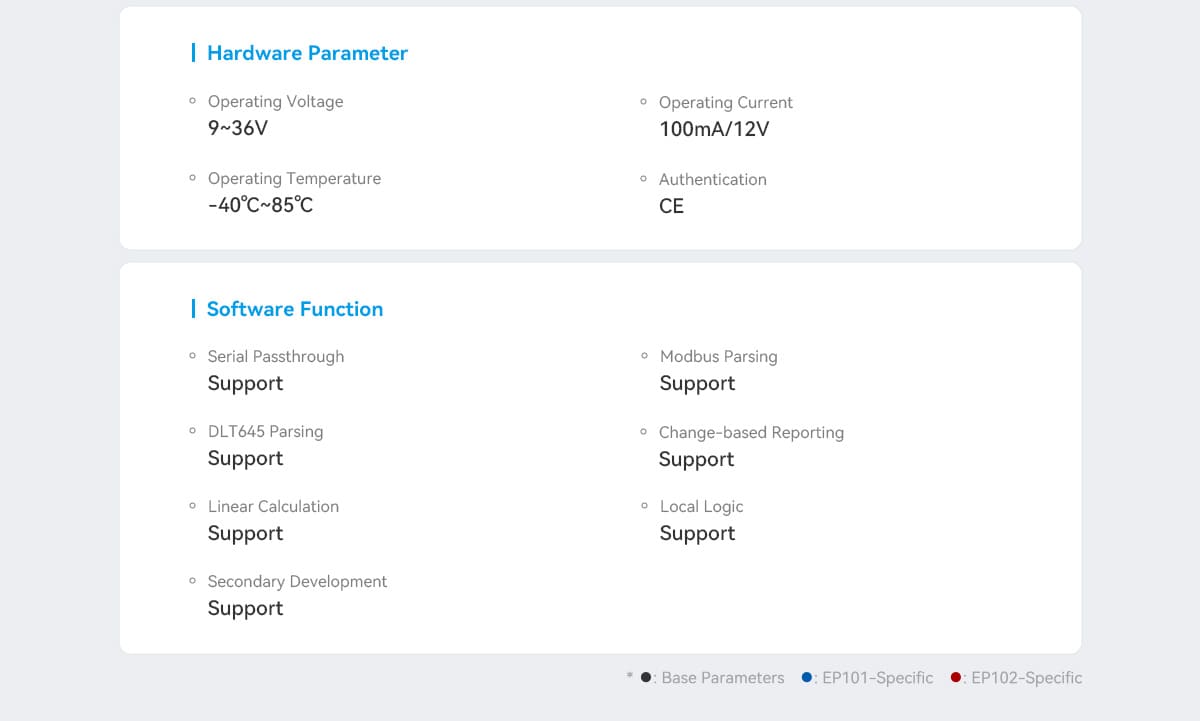The image size is (1200, 721).
Task: Click the 9~36V voltage value
Action: click(238, 128)
